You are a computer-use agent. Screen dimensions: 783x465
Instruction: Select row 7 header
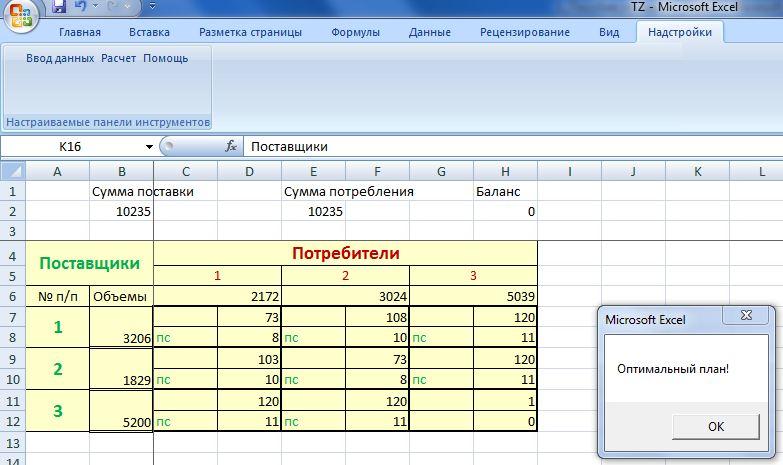pyautogui.click(x=12, y=317)
